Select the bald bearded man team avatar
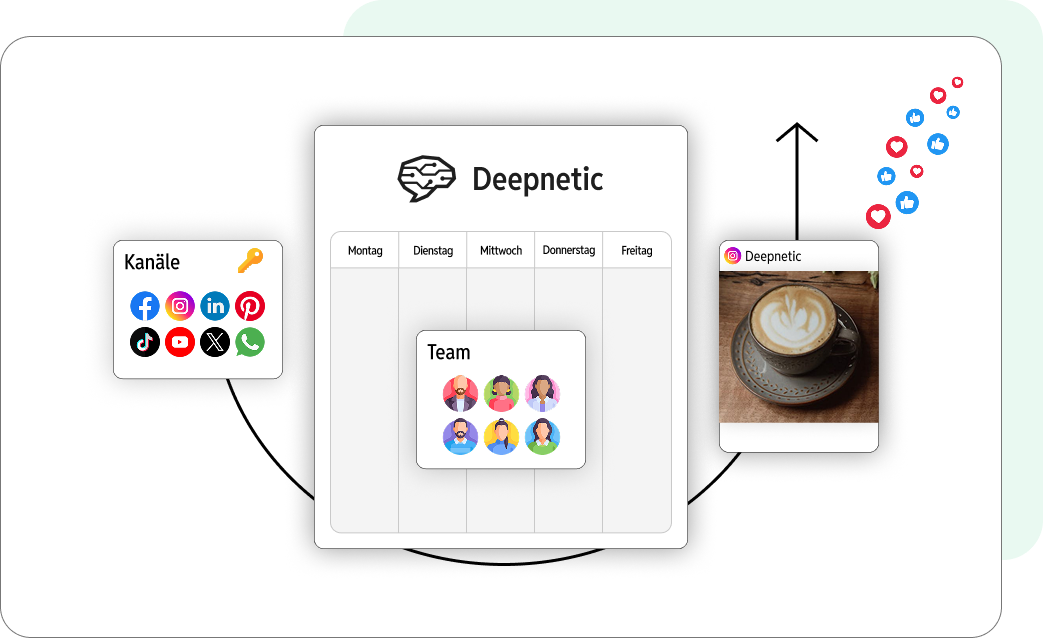This screenshot has height=638, width=1043. (x=461, y=394)
